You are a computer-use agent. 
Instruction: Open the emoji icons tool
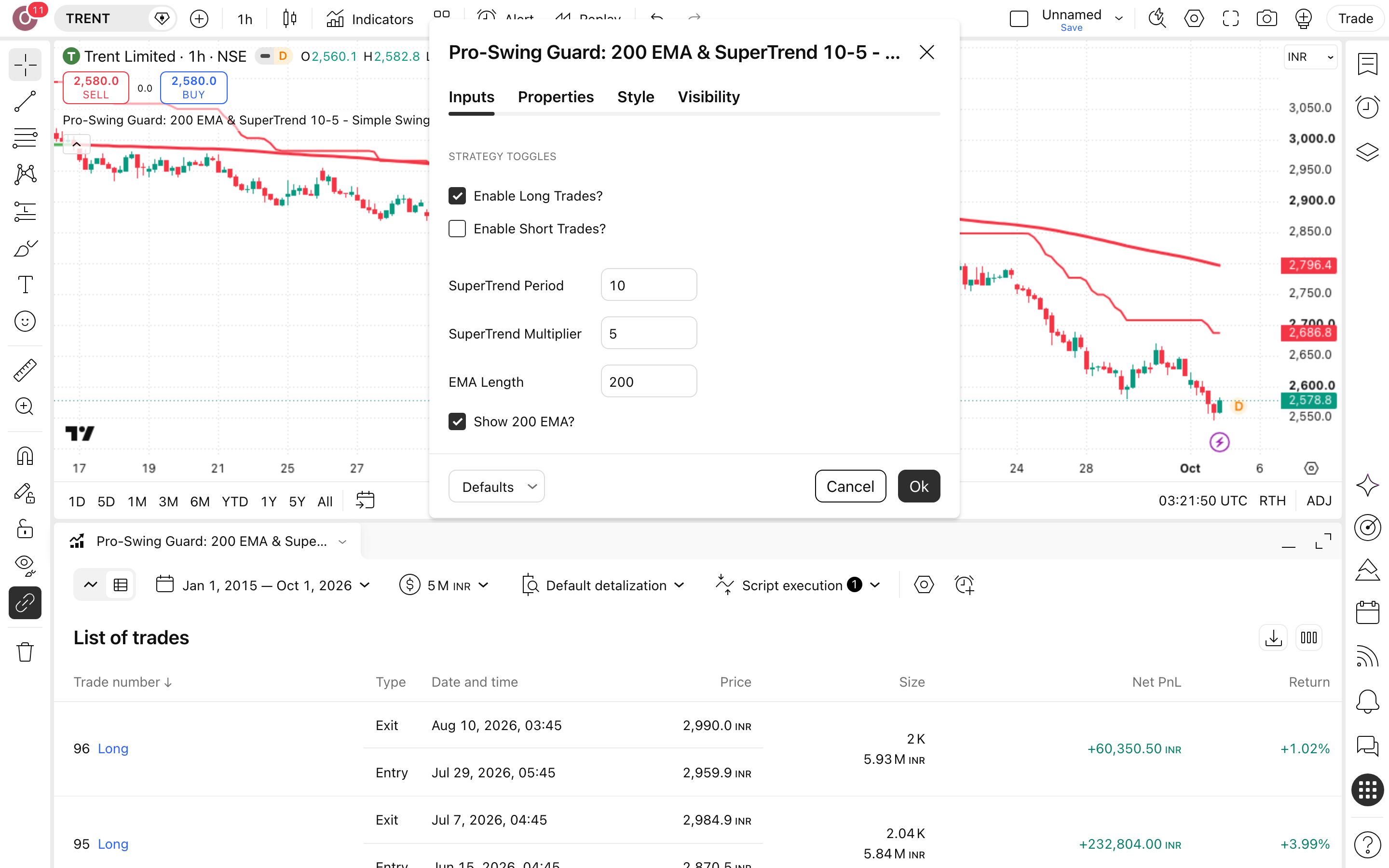tap(25, 322)
